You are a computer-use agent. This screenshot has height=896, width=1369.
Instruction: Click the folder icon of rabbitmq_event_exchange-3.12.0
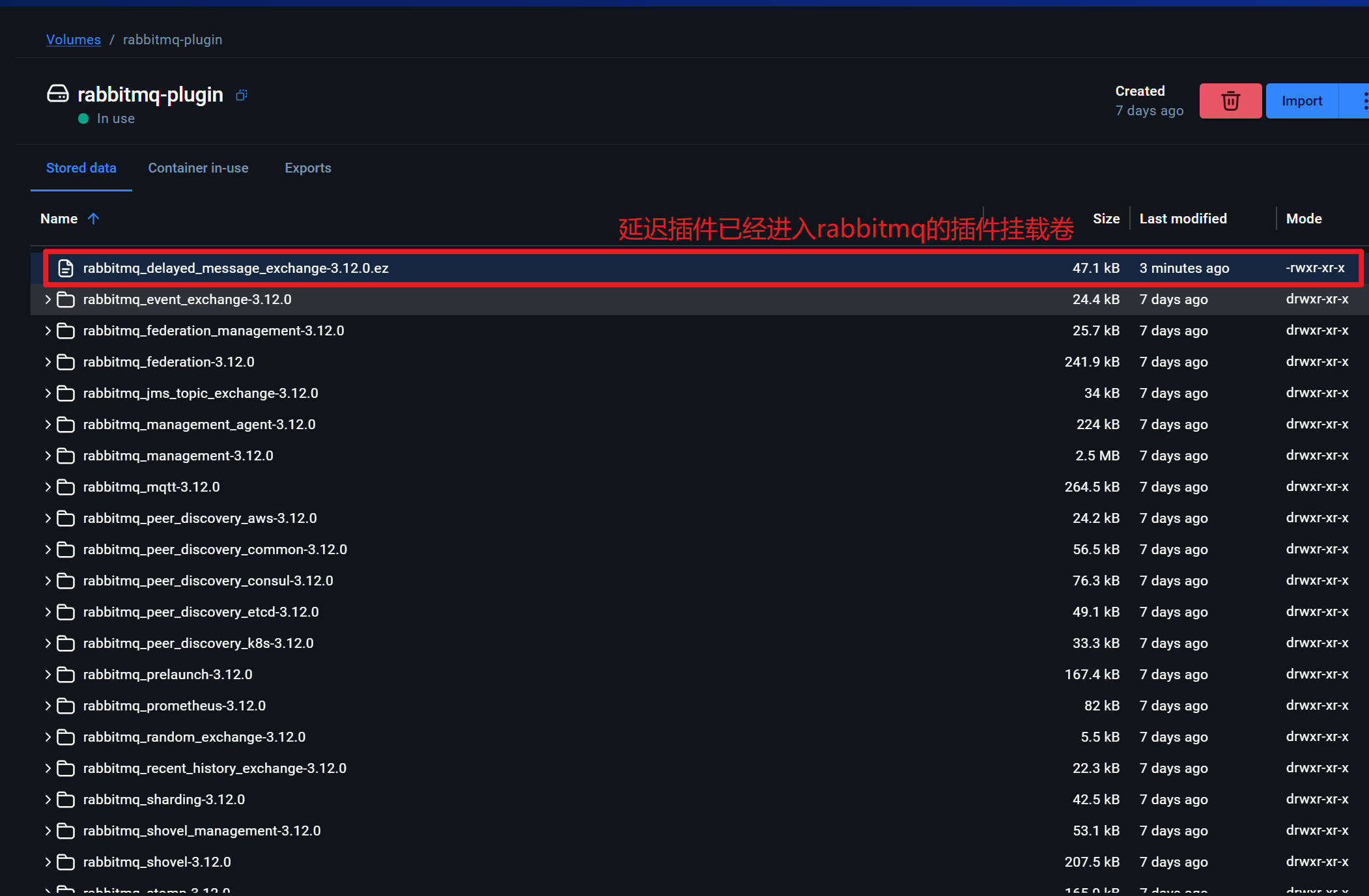[66, 300]
